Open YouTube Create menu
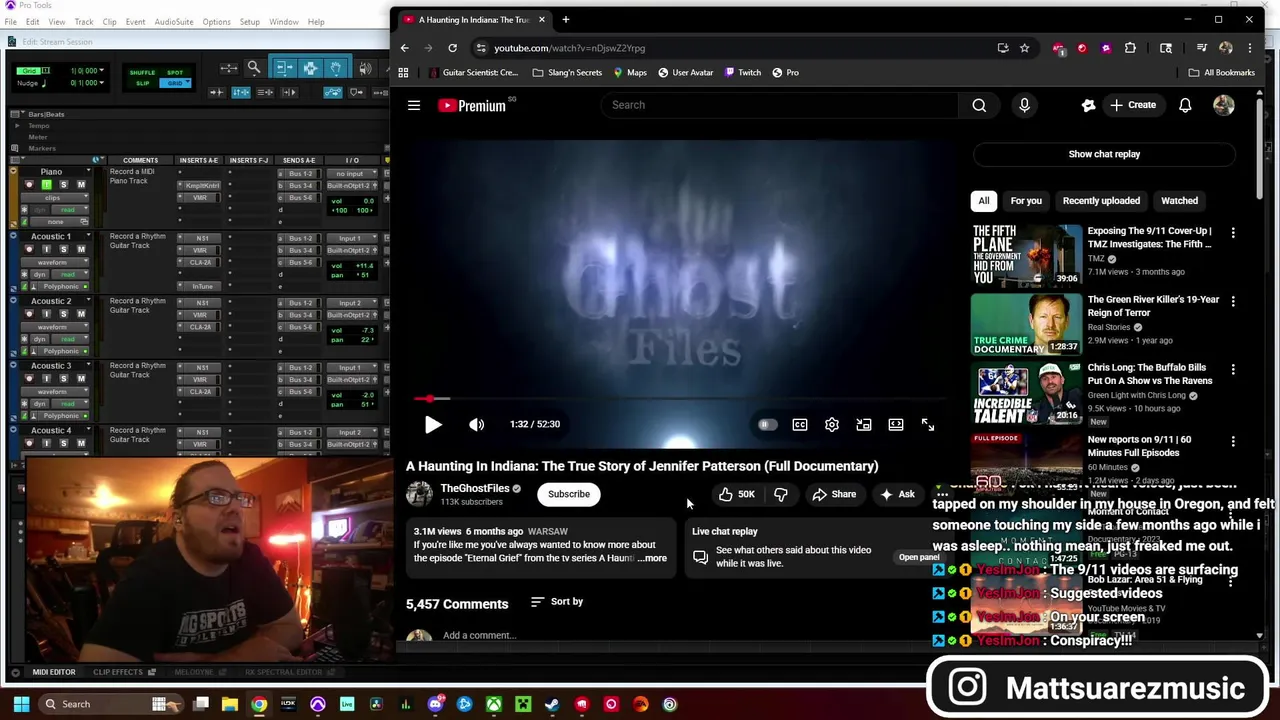 [1133, 105]
